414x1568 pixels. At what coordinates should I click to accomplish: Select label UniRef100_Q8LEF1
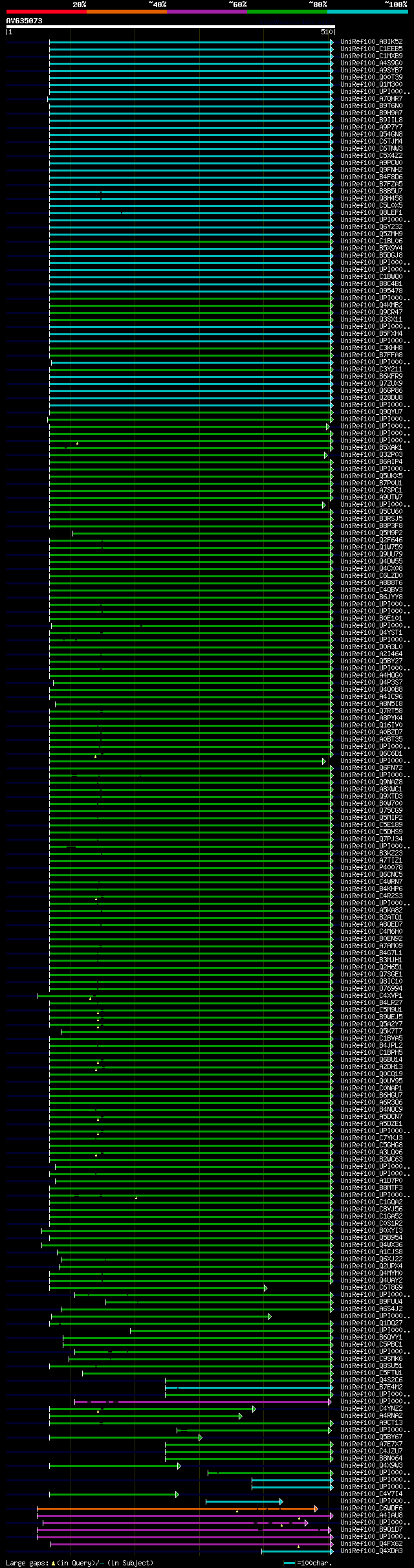pyautogui.click(x=371, y=213)
